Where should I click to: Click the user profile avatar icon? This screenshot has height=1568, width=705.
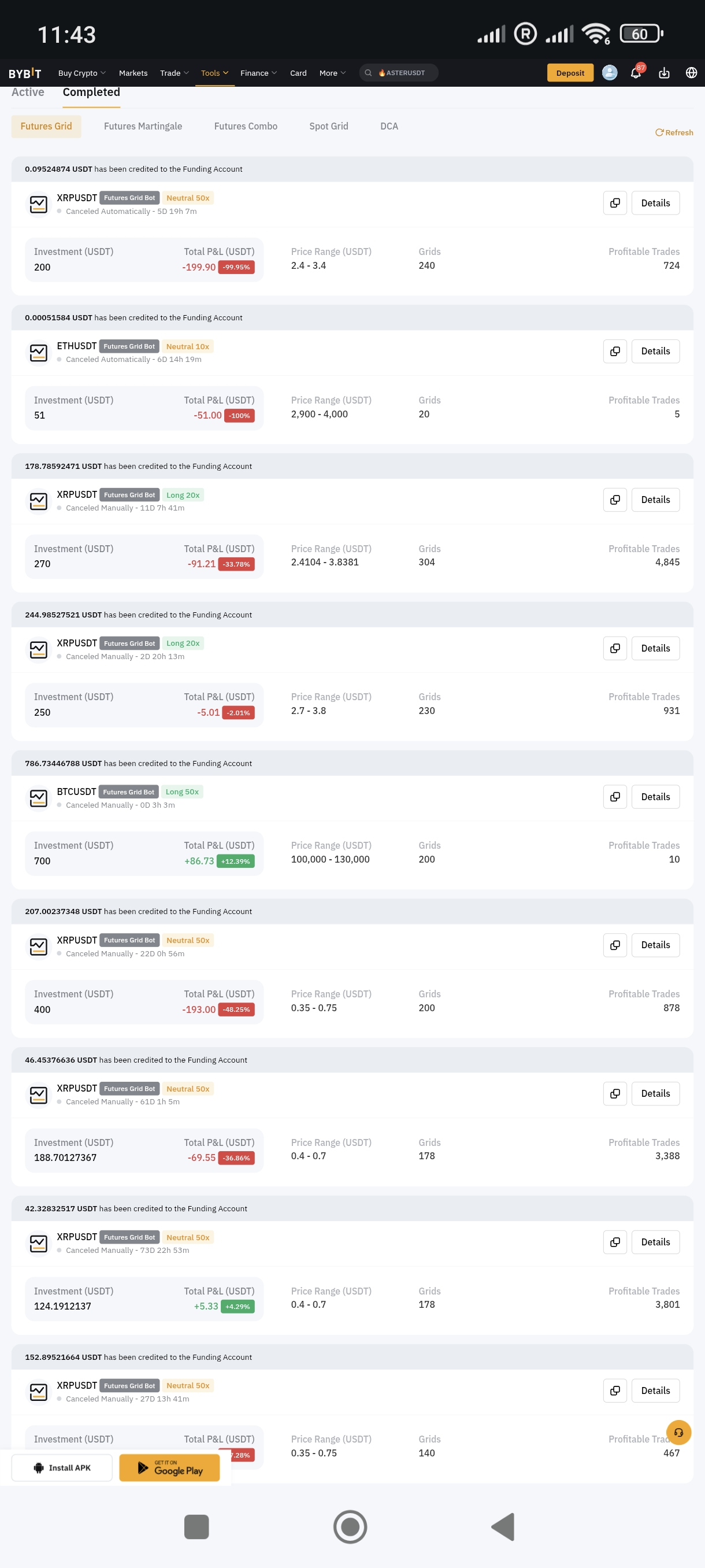[610, 73]
